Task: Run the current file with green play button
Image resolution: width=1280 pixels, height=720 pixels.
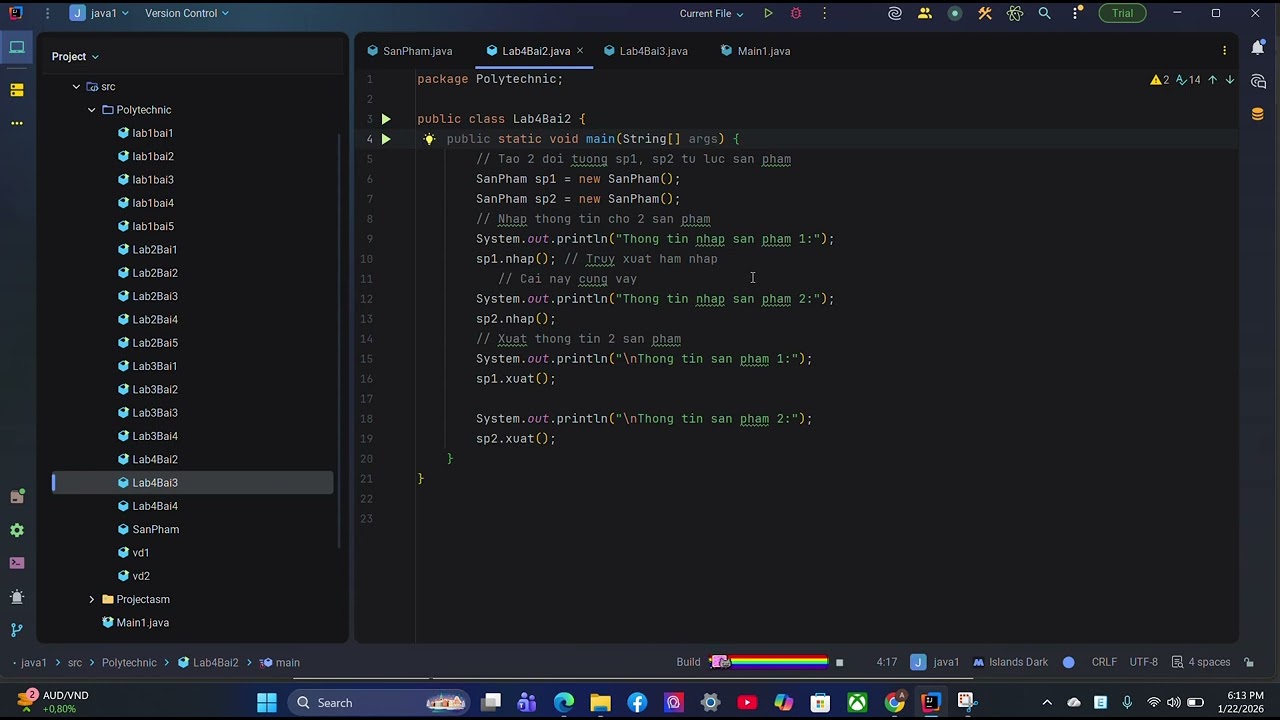Action: tap(768, 13)
